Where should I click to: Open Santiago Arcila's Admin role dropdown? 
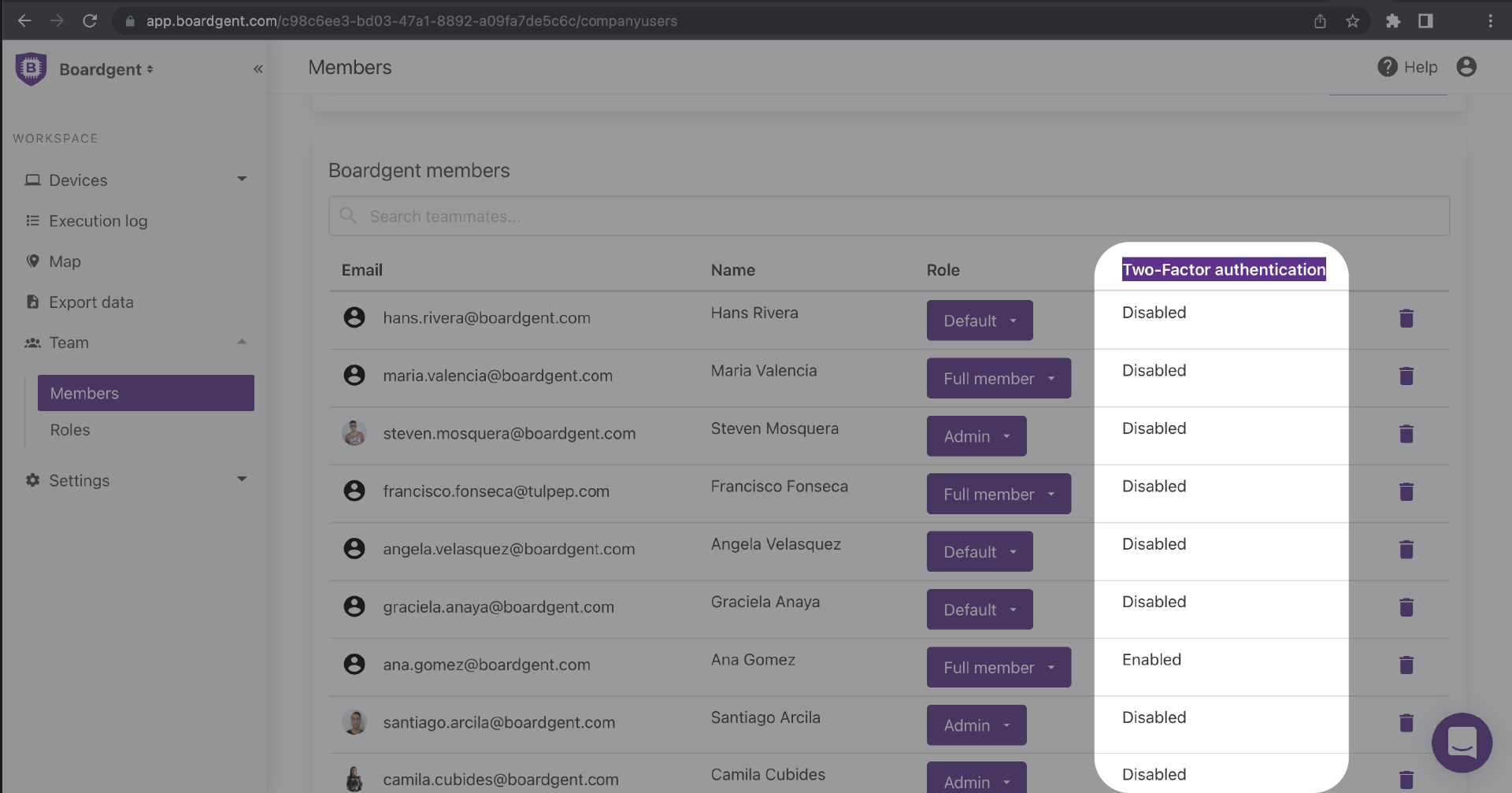pyautogui.click(x=976, y=725)
